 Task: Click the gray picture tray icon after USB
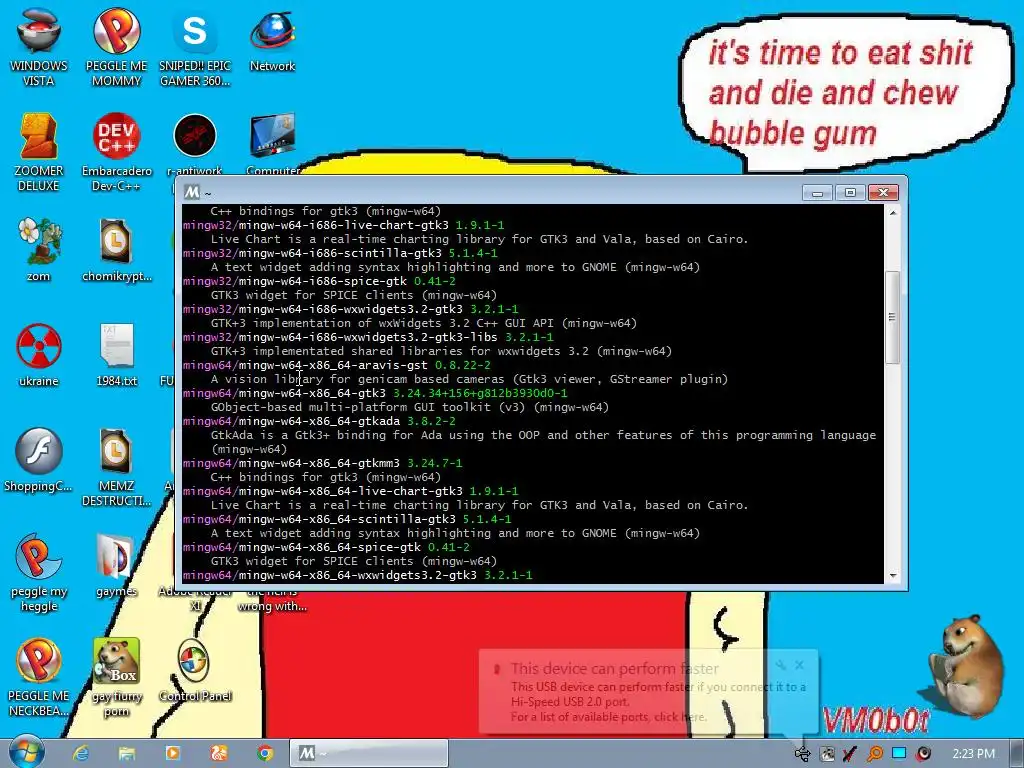click(827, 754)
